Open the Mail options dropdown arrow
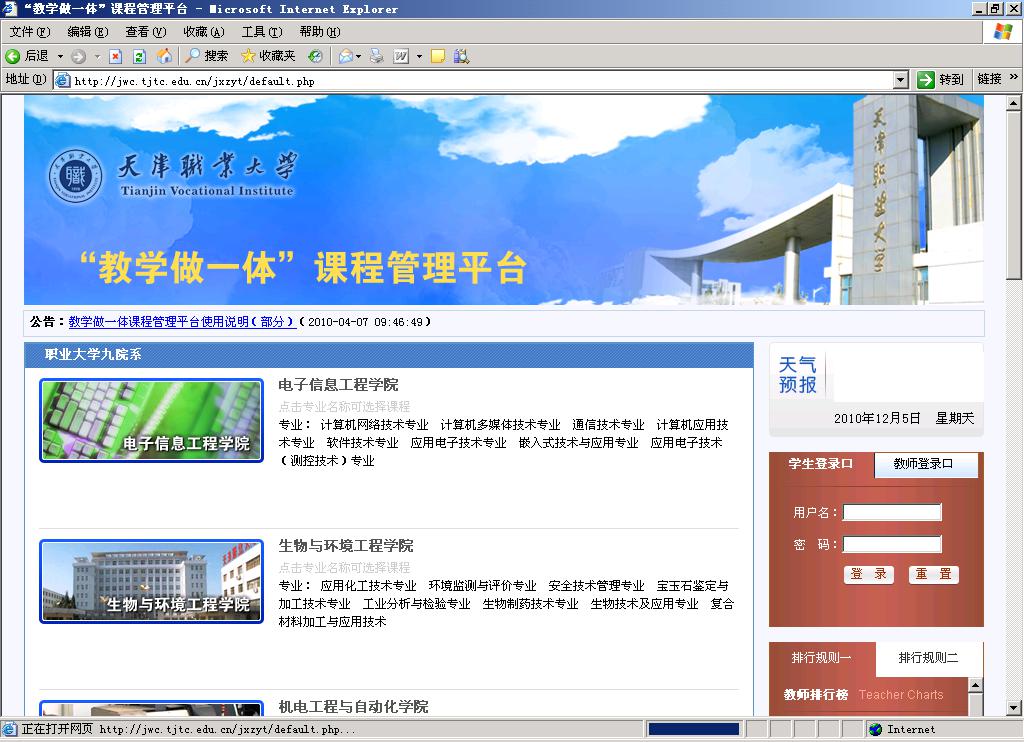The width and height of the screenshot is (1024, 742). [358, 56]
